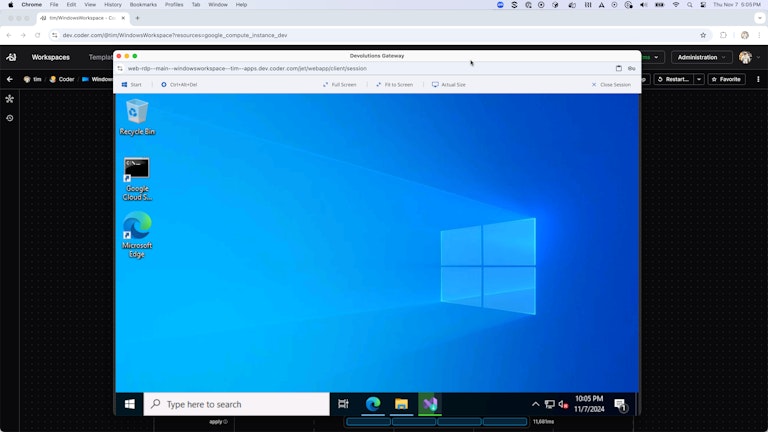Choose Fit to Screen scaling
Screen dimensions: 768x432
(394, 85)
